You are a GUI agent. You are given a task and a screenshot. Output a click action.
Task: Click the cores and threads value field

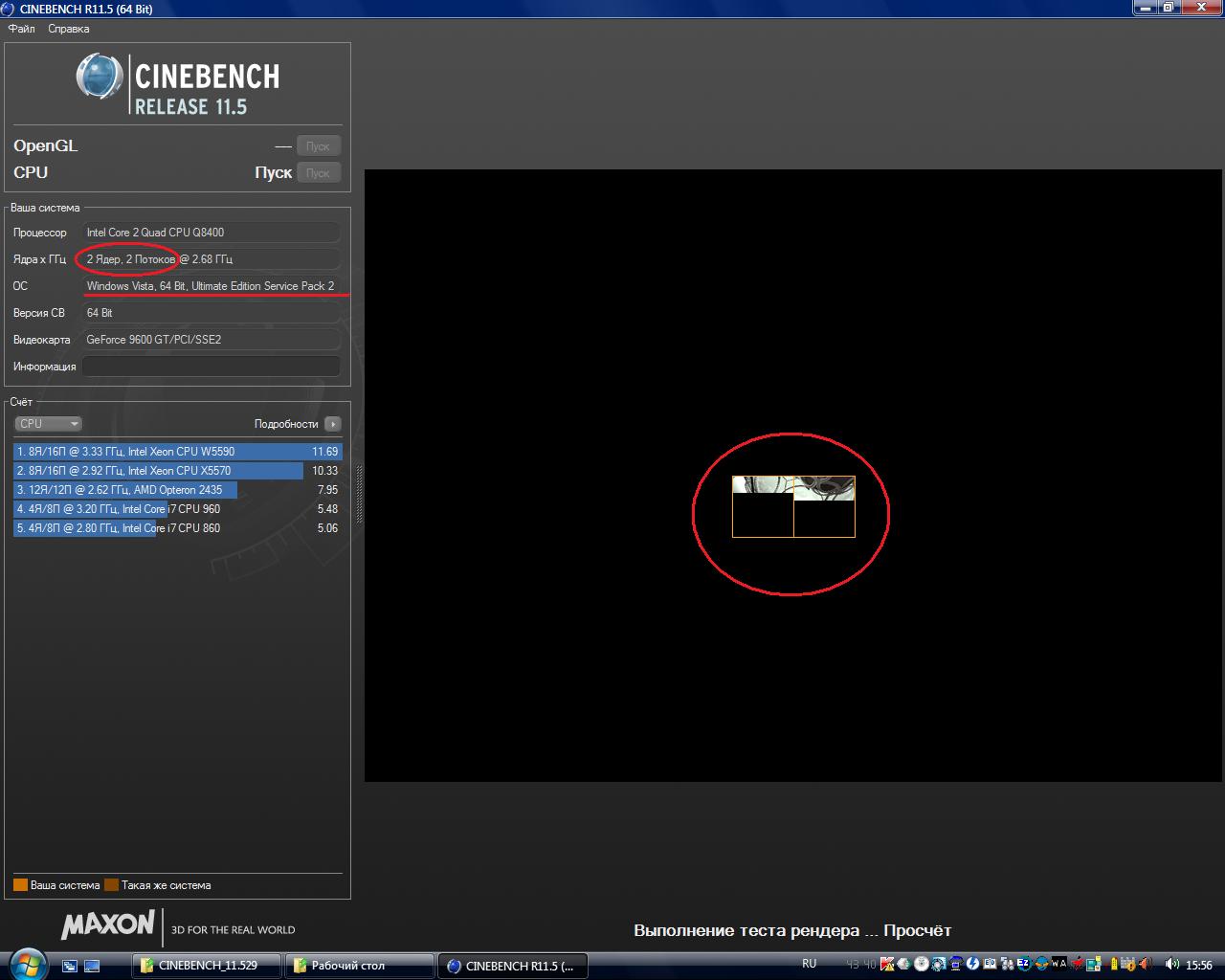click(x=211, y=259)
